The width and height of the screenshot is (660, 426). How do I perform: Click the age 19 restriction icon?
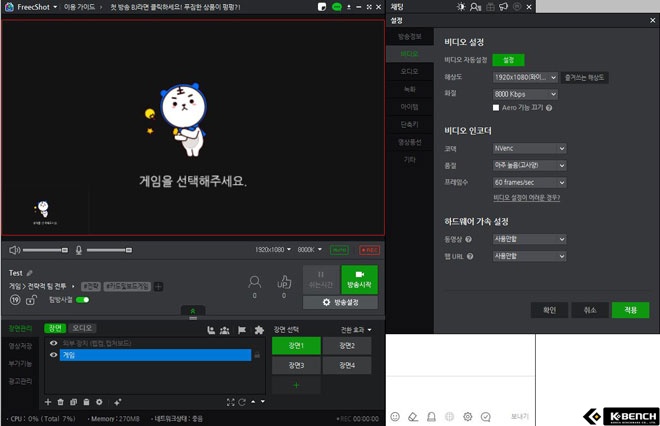click(15, 300)
